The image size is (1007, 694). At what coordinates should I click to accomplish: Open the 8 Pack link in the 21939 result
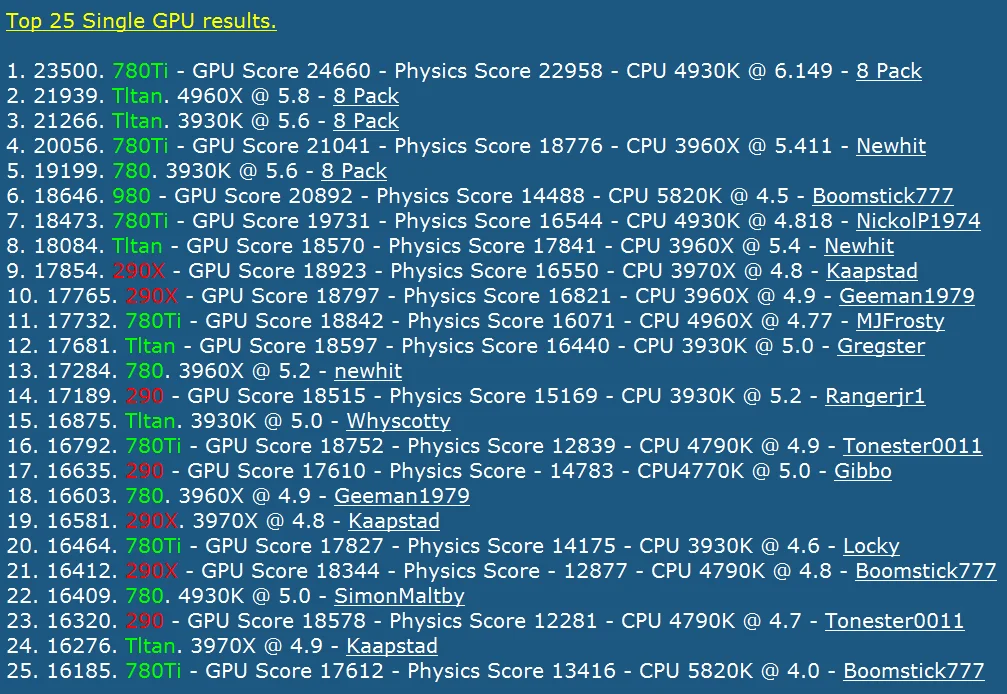pyautogui.click(x=366, y=96)
